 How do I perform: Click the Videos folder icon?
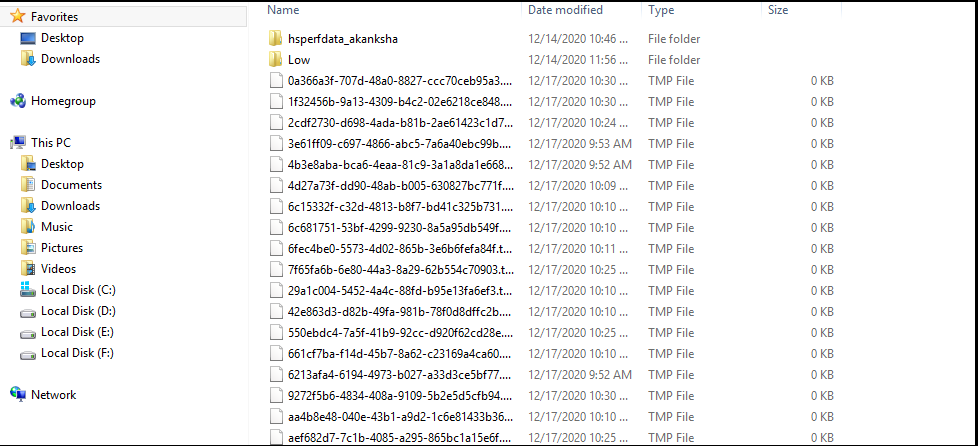(28, 269)
